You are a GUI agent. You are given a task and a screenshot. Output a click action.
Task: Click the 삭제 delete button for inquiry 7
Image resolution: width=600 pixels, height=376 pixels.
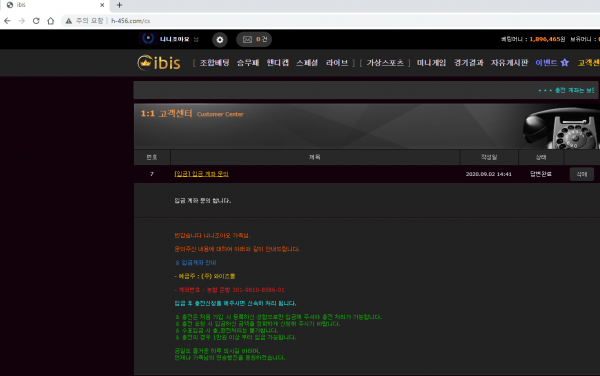(x=582, y=174)
